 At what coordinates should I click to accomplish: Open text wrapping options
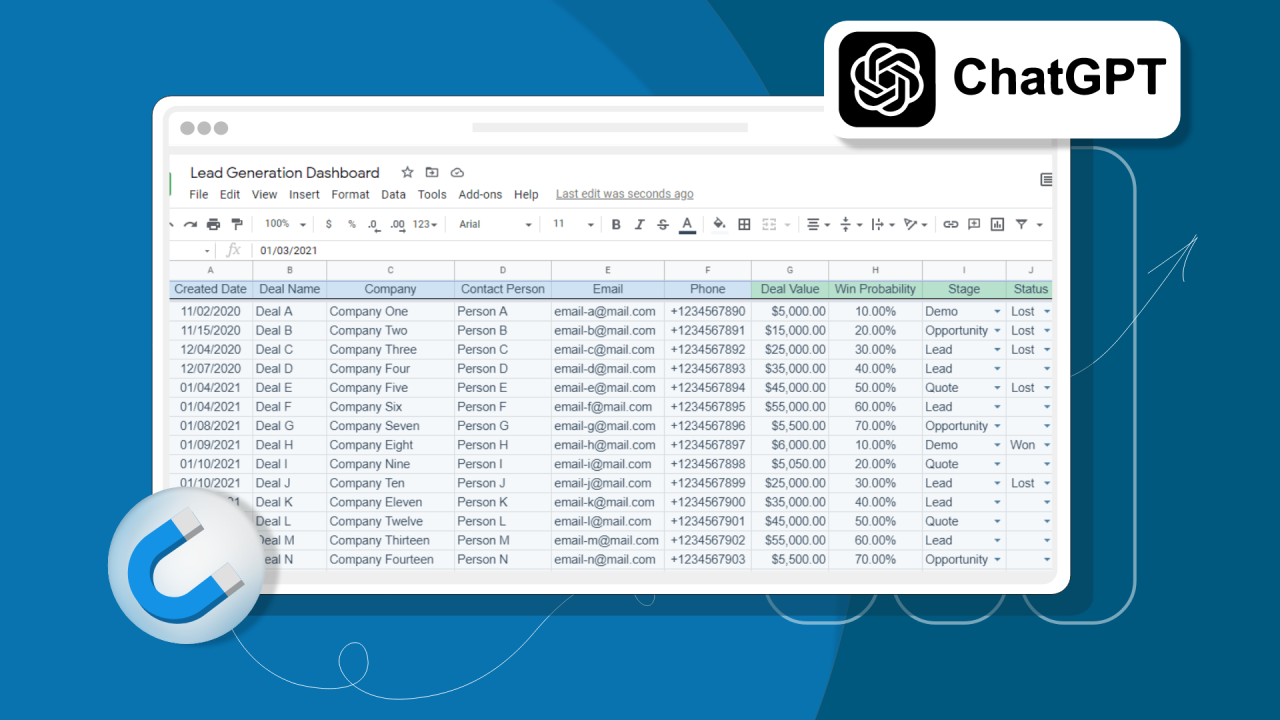coord(883,224)
